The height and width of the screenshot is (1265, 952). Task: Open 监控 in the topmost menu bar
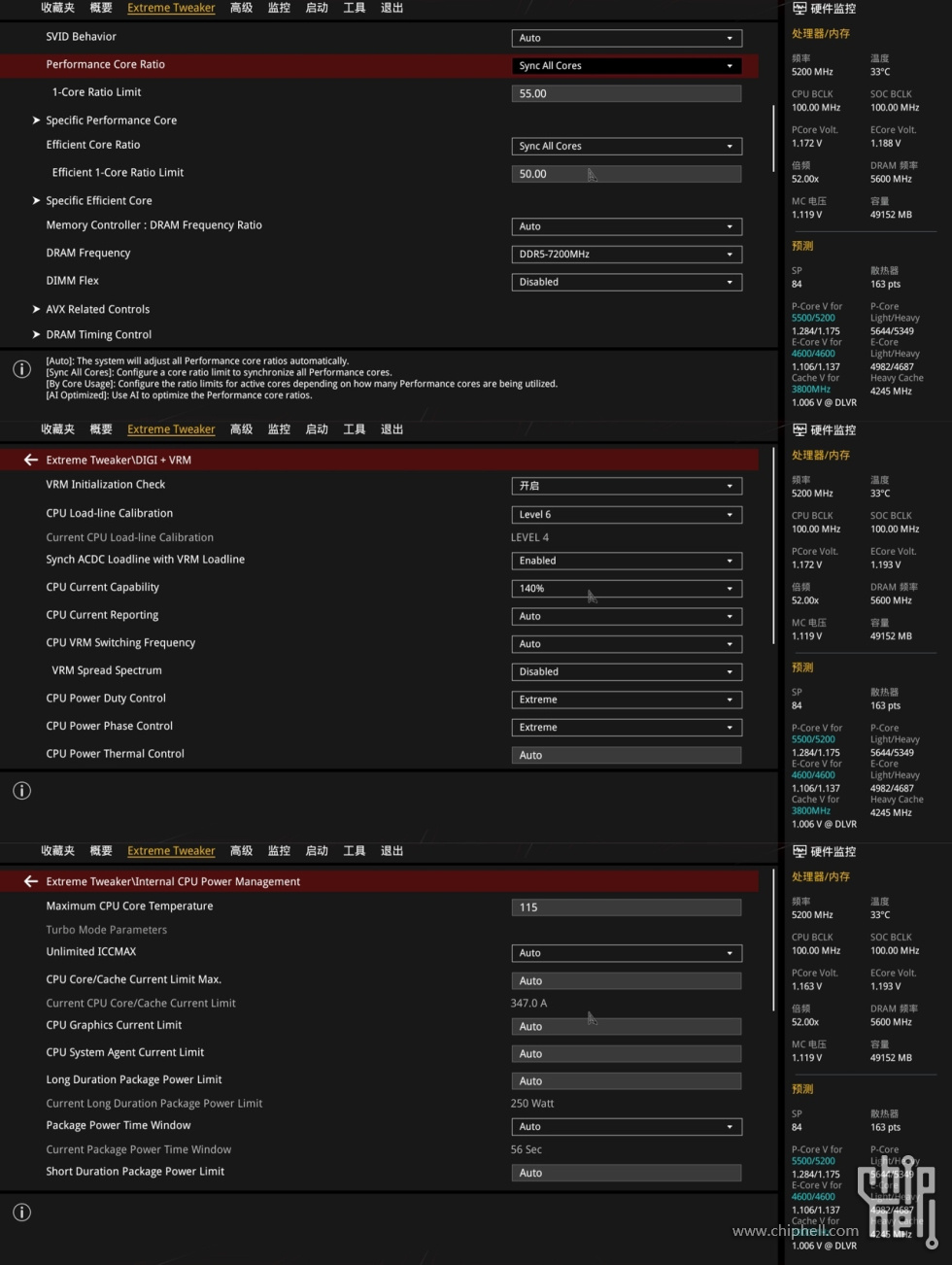279,8
